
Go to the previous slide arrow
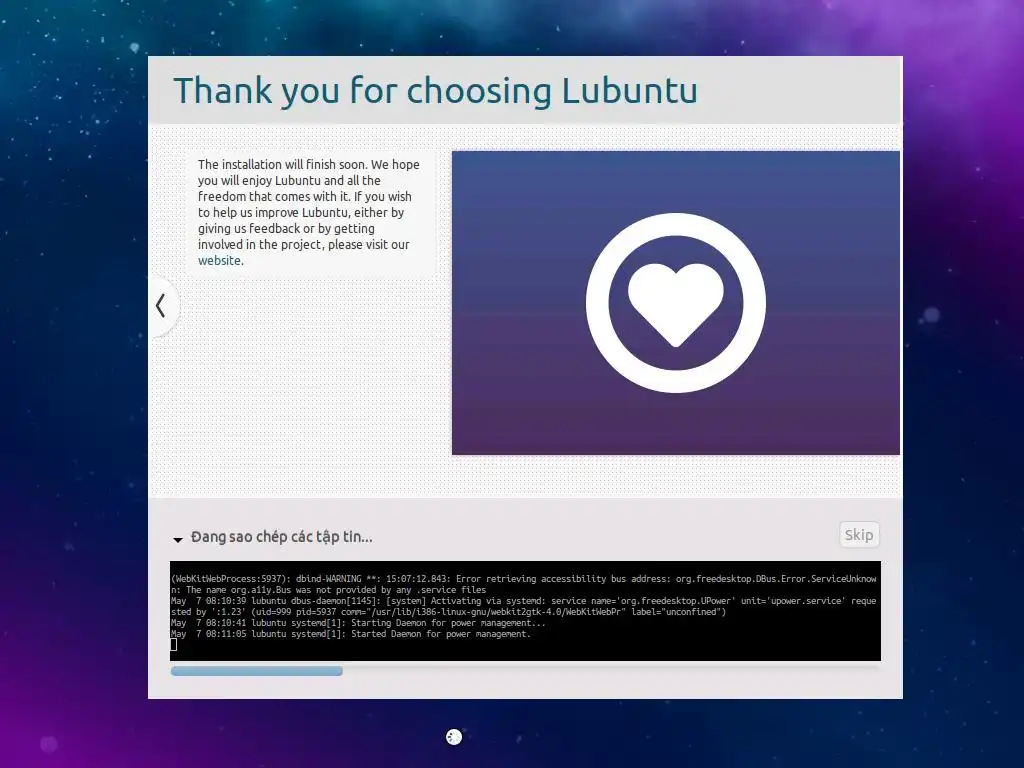coord(161,306)
